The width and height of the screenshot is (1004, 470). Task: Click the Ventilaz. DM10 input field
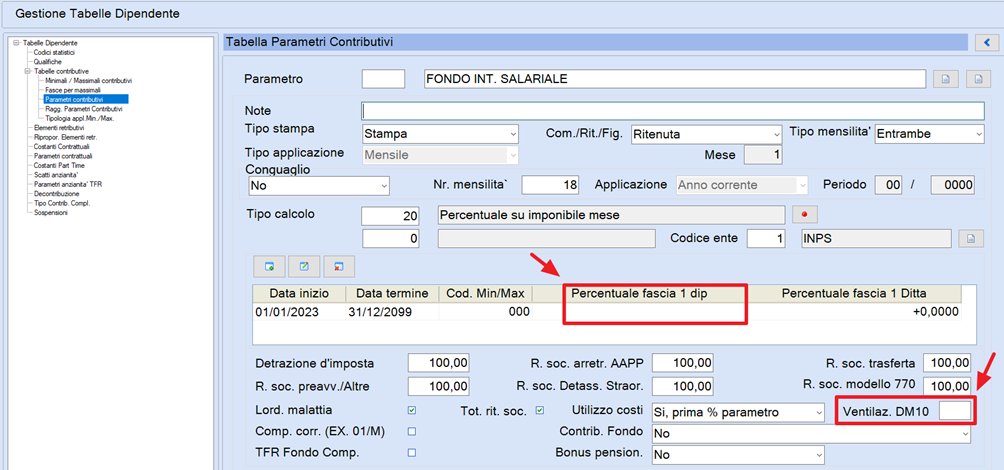pos(955,412)
